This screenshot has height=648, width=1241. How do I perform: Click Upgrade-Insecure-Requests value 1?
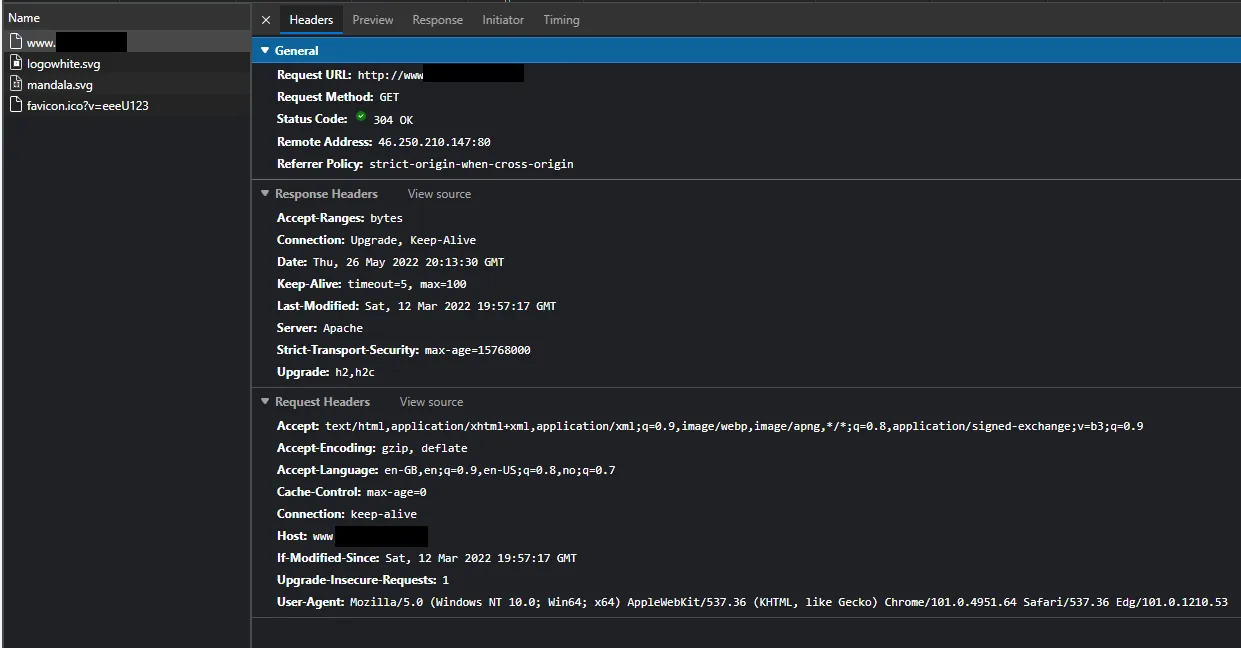445,580
